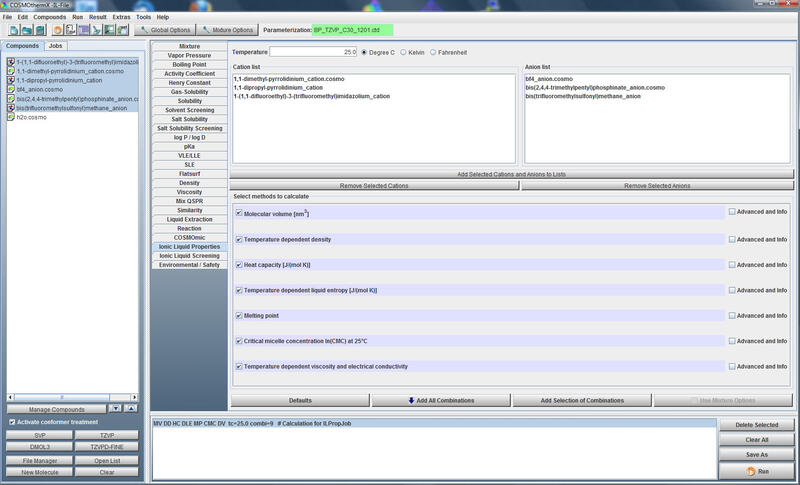
Task: Toggle Activate conformer treatment checkbox
Action: tap(12, 422)
